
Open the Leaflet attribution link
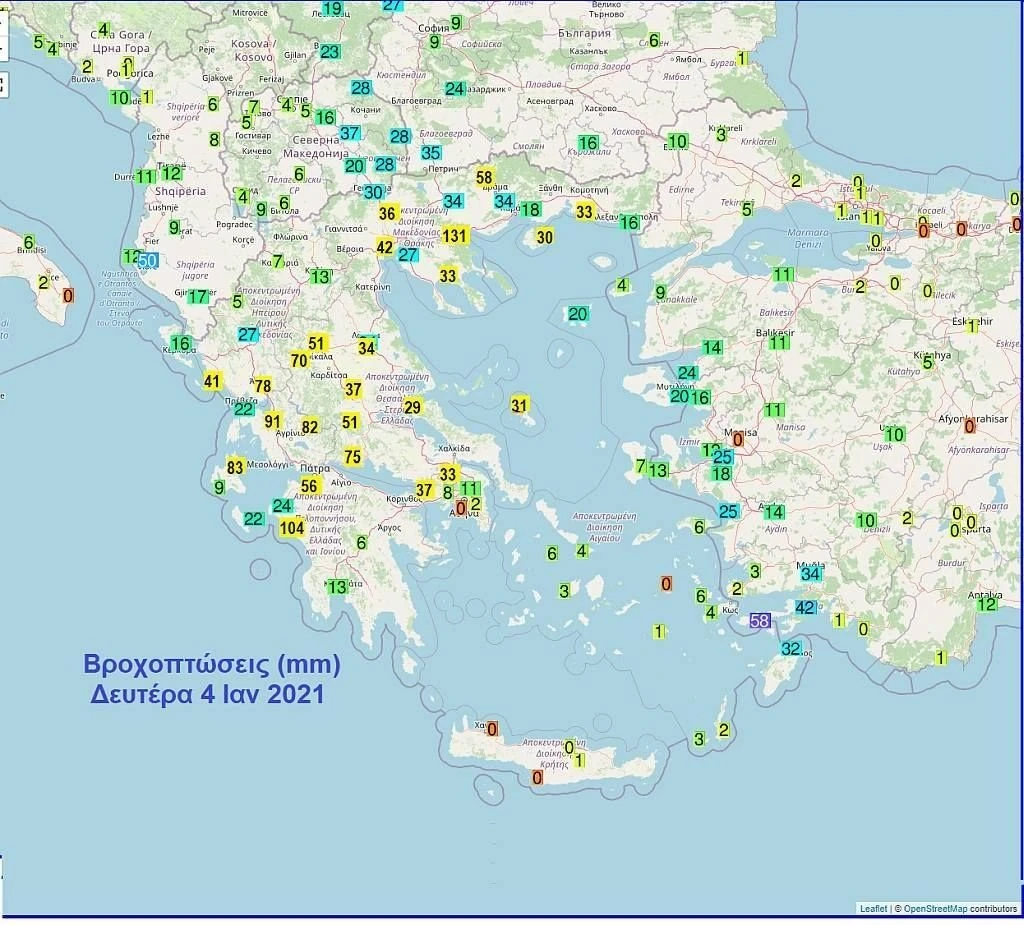(x=873, y=908)
